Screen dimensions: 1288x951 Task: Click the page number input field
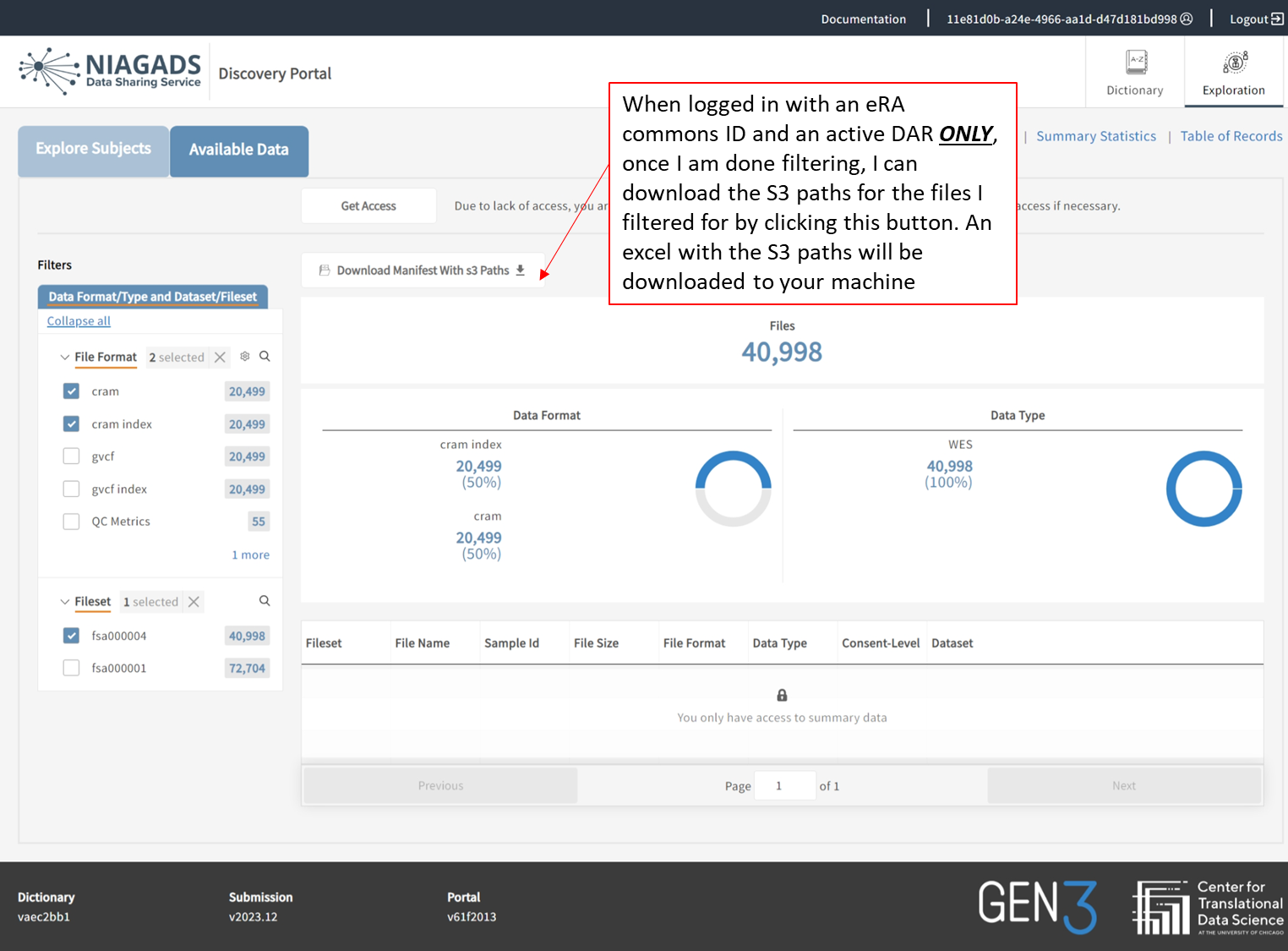(x=784, y=786)
